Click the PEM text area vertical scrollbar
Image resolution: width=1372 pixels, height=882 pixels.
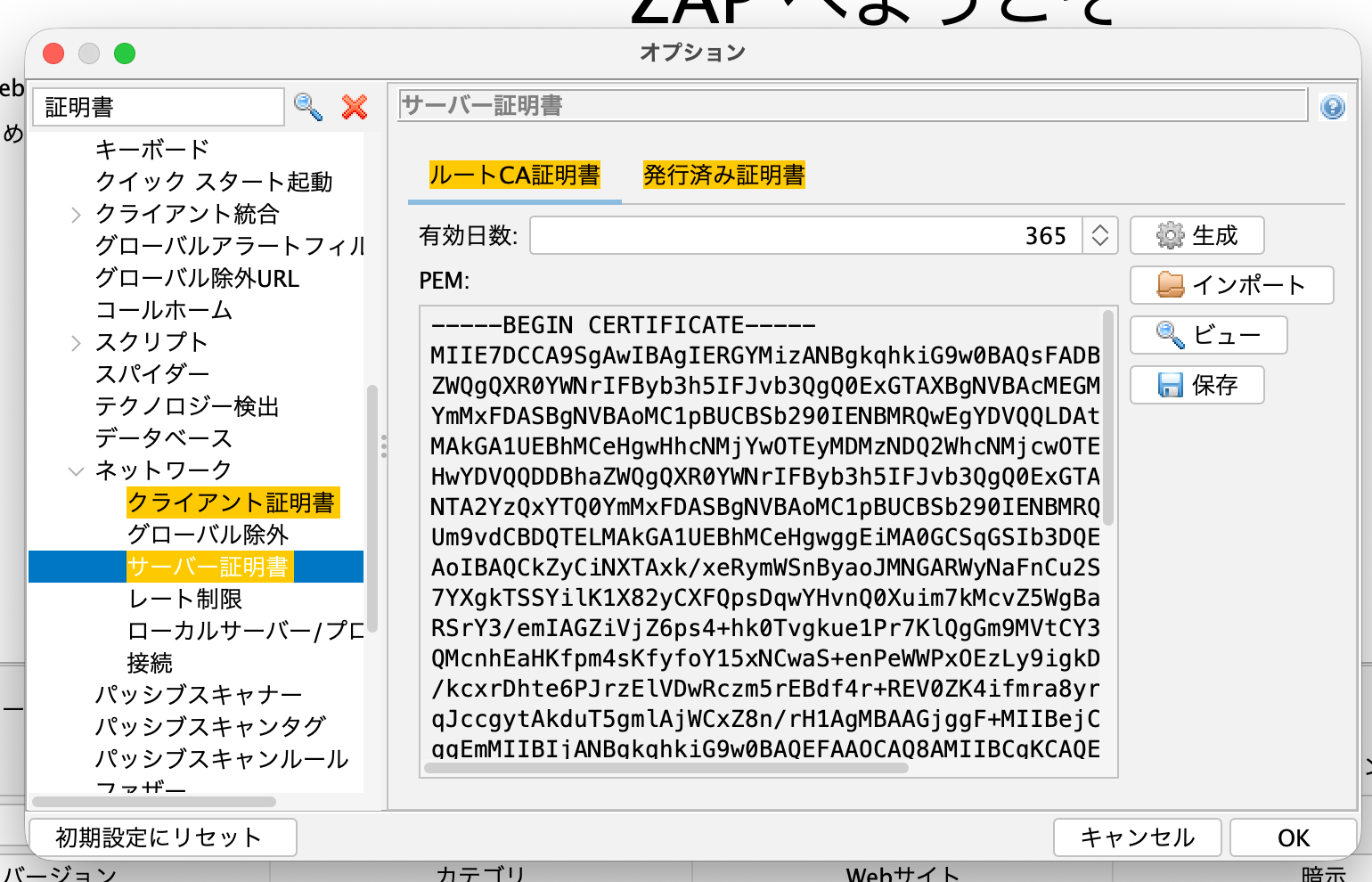click(x=1108, y=417)
